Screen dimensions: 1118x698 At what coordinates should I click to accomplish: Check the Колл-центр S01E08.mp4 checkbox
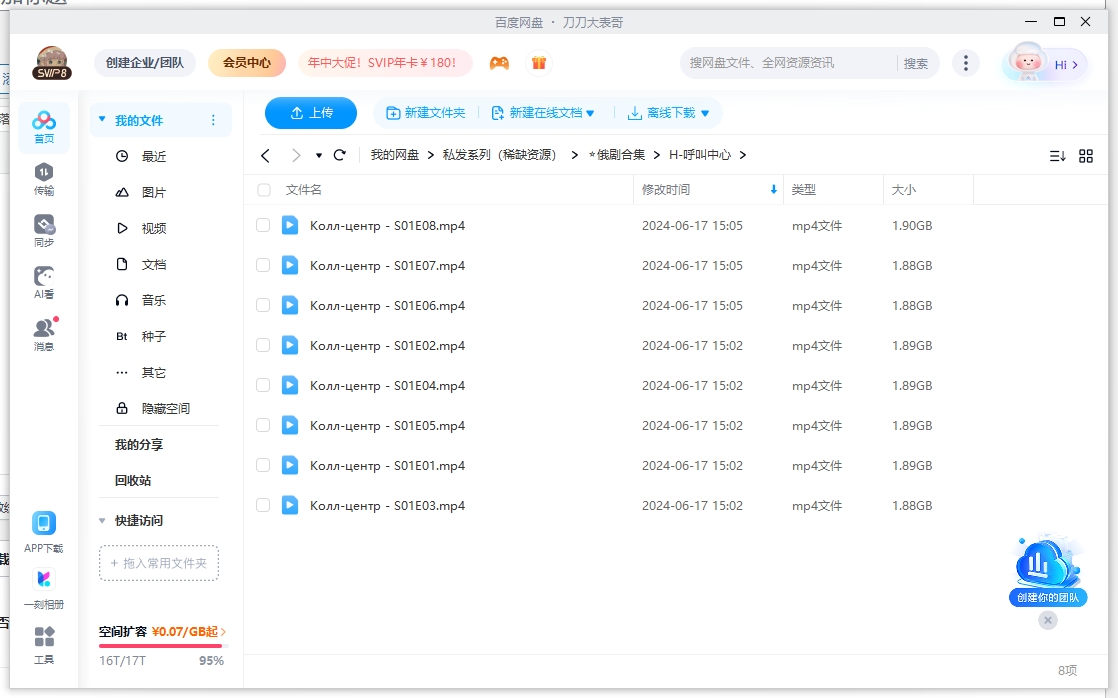pos(263,225)
